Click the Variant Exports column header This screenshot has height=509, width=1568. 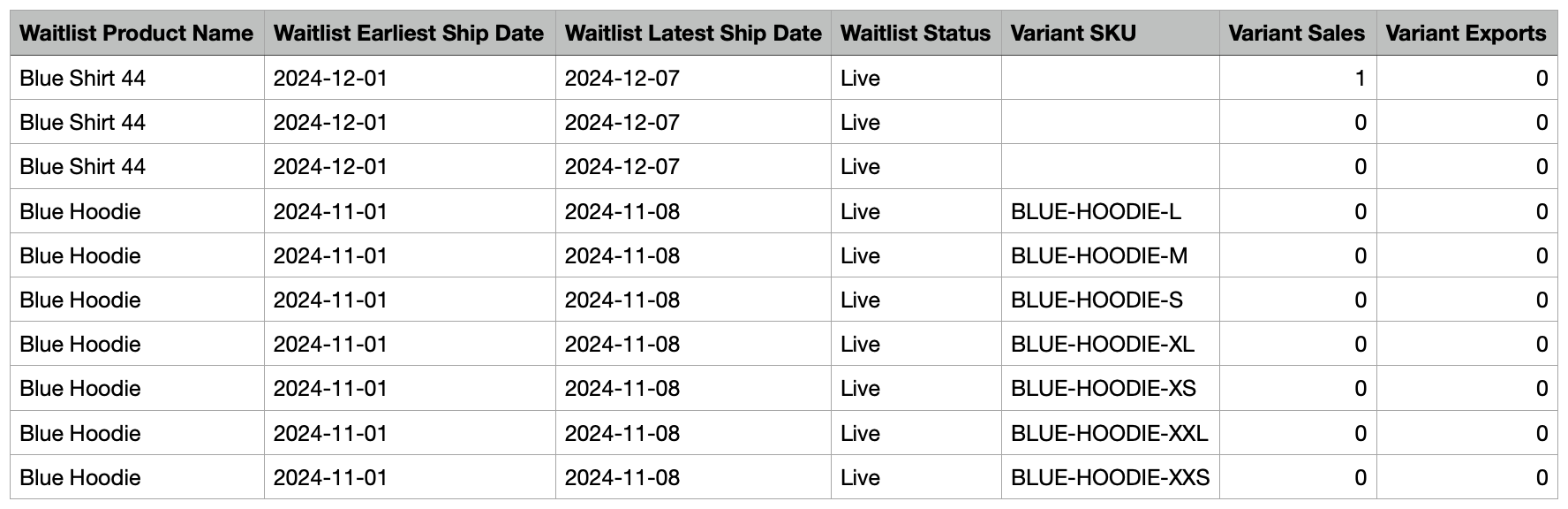coord(1466,34)
